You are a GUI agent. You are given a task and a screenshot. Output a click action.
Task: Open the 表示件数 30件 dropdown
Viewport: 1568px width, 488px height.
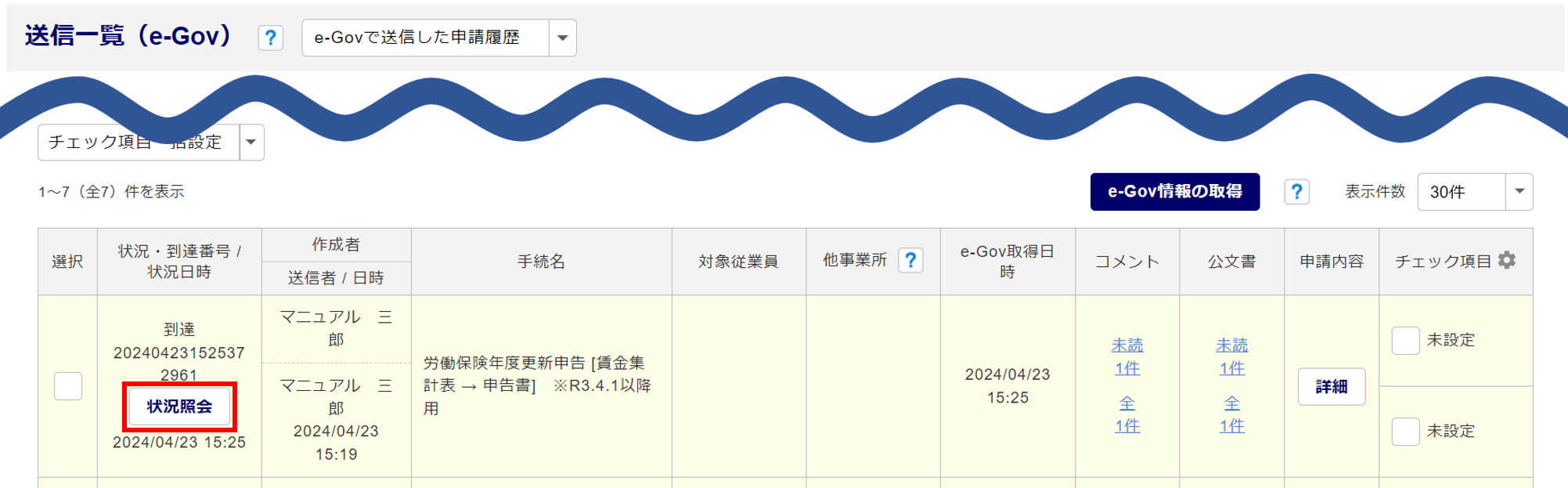pyautogui.click(x=1519, y=192)
